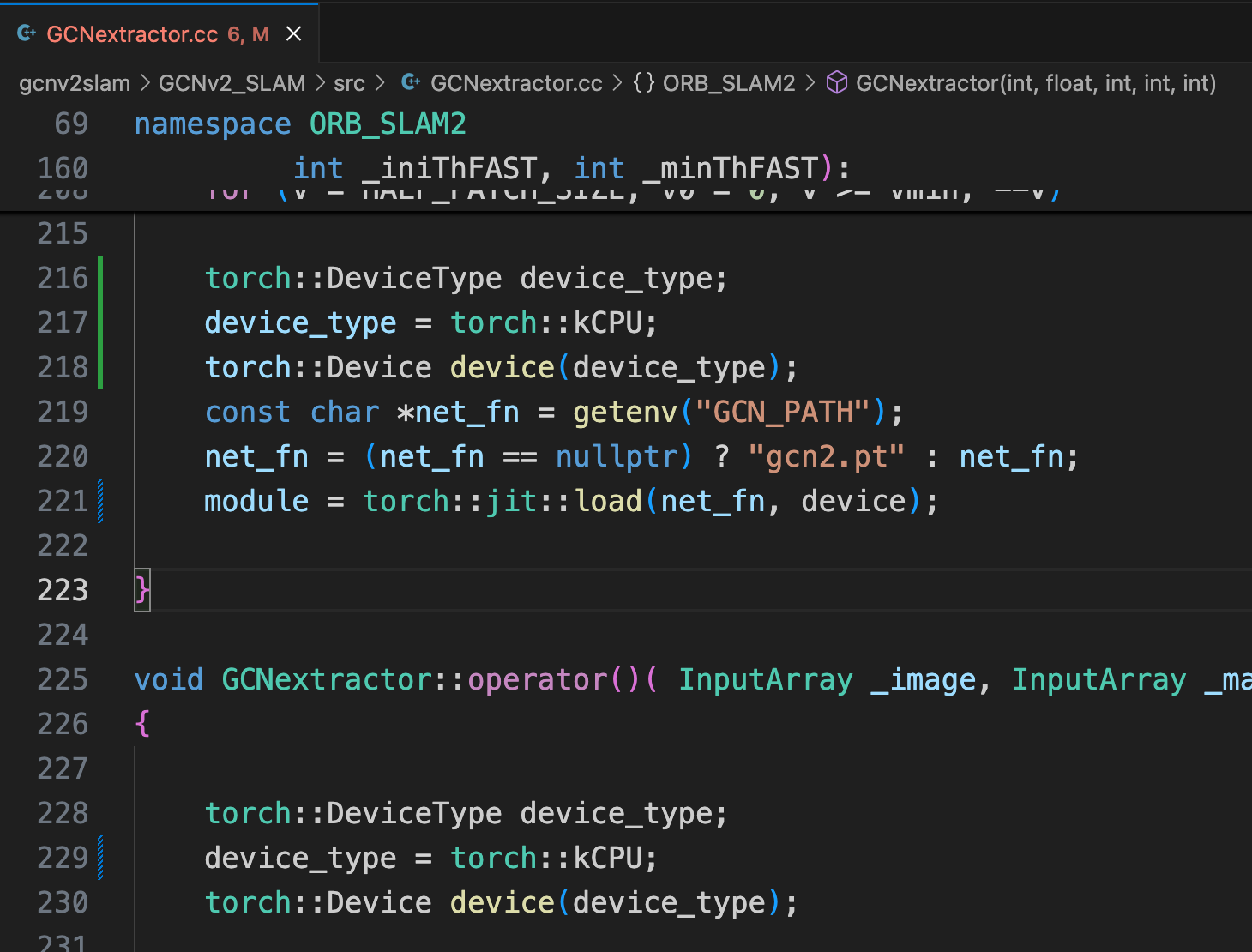Click load function on line 221
Screen dimensions: 1252x952
608,501
